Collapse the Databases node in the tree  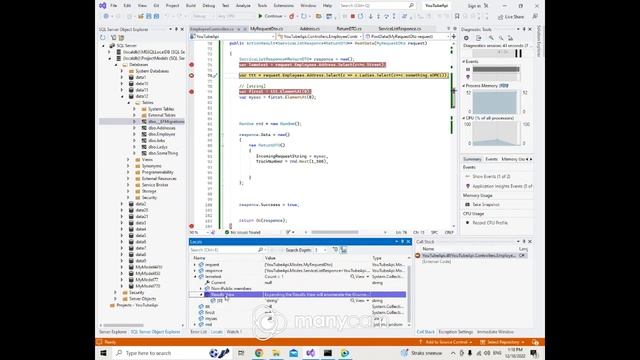coord(116,64)
